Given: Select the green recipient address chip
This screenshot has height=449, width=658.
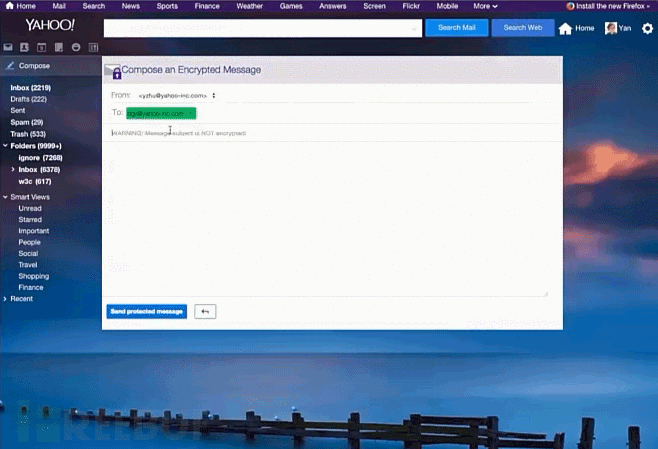Looking at the screenshot, I should pyautogui.click(x=161, y=113).
